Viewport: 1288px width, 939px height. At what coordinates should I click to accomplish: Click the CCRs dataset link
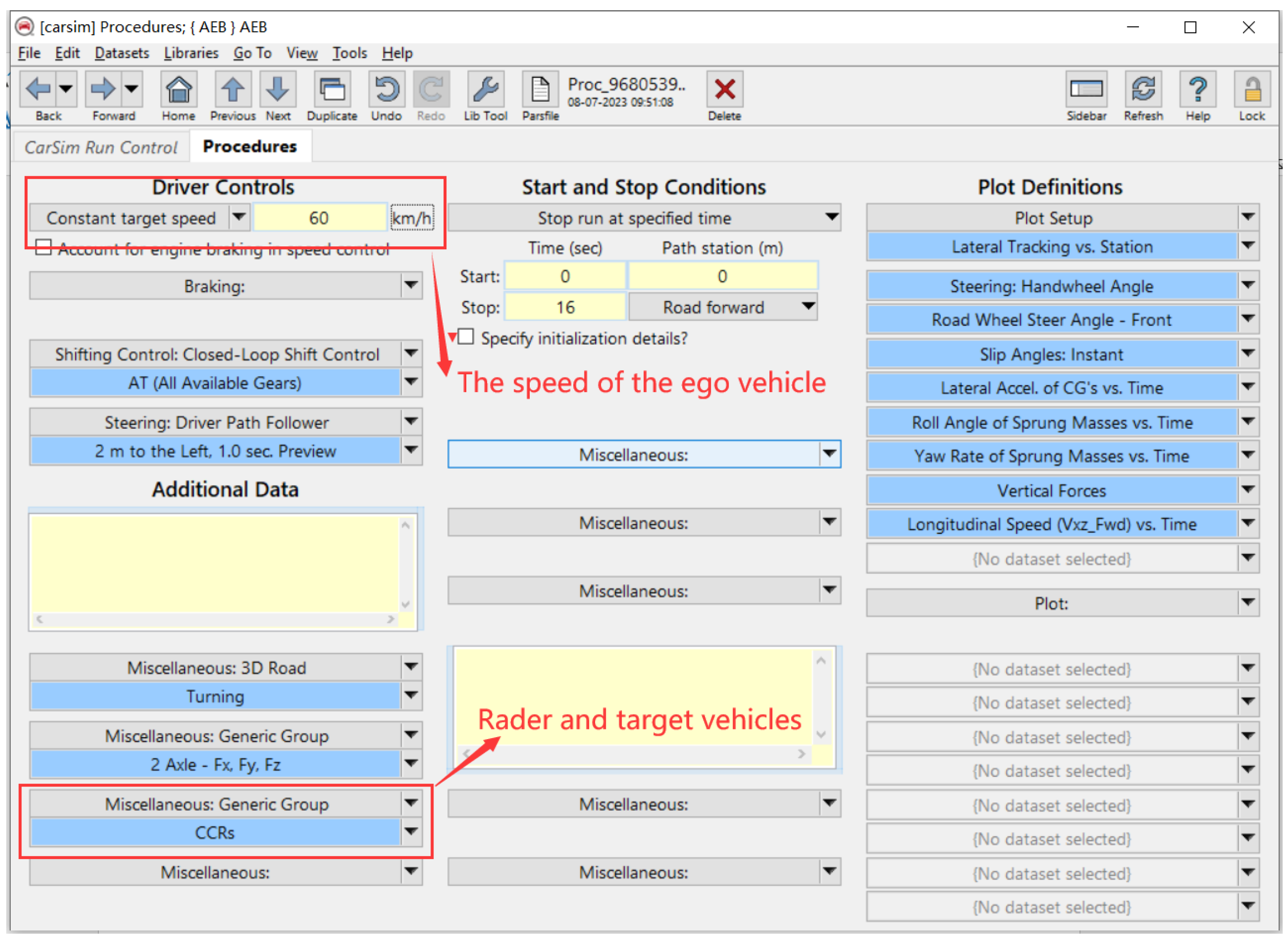215,832
